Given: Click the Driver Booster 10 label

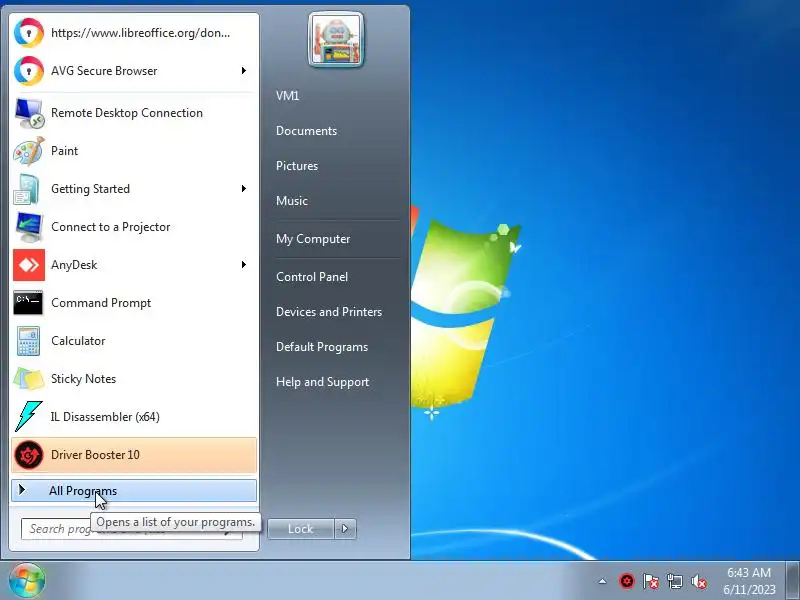Looking at the screenshot, I should [x=95, y=455].
